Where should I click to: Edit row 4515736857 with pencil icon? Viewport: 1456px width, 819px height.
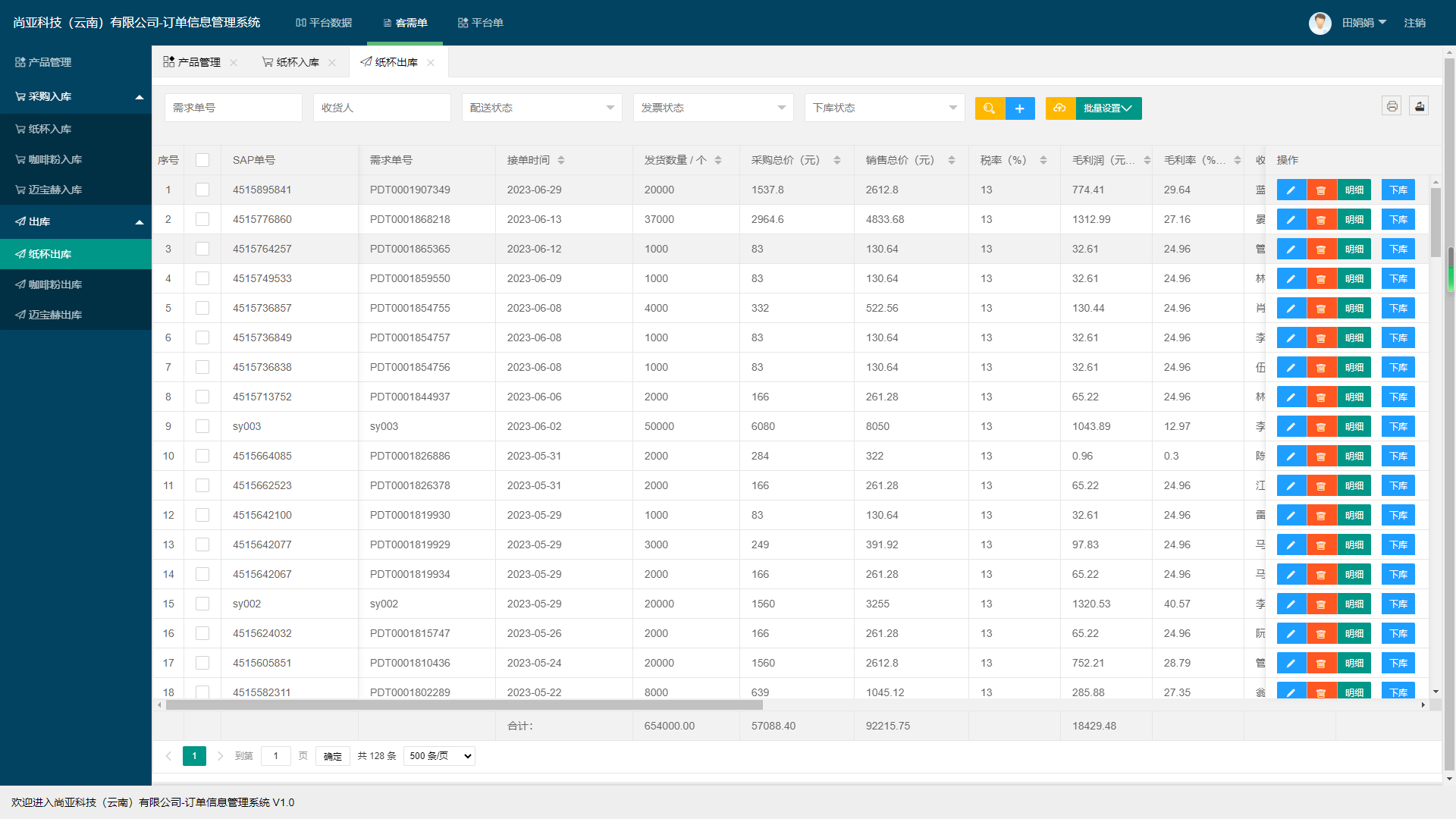pyautogui.click(x=1291, y=309)
